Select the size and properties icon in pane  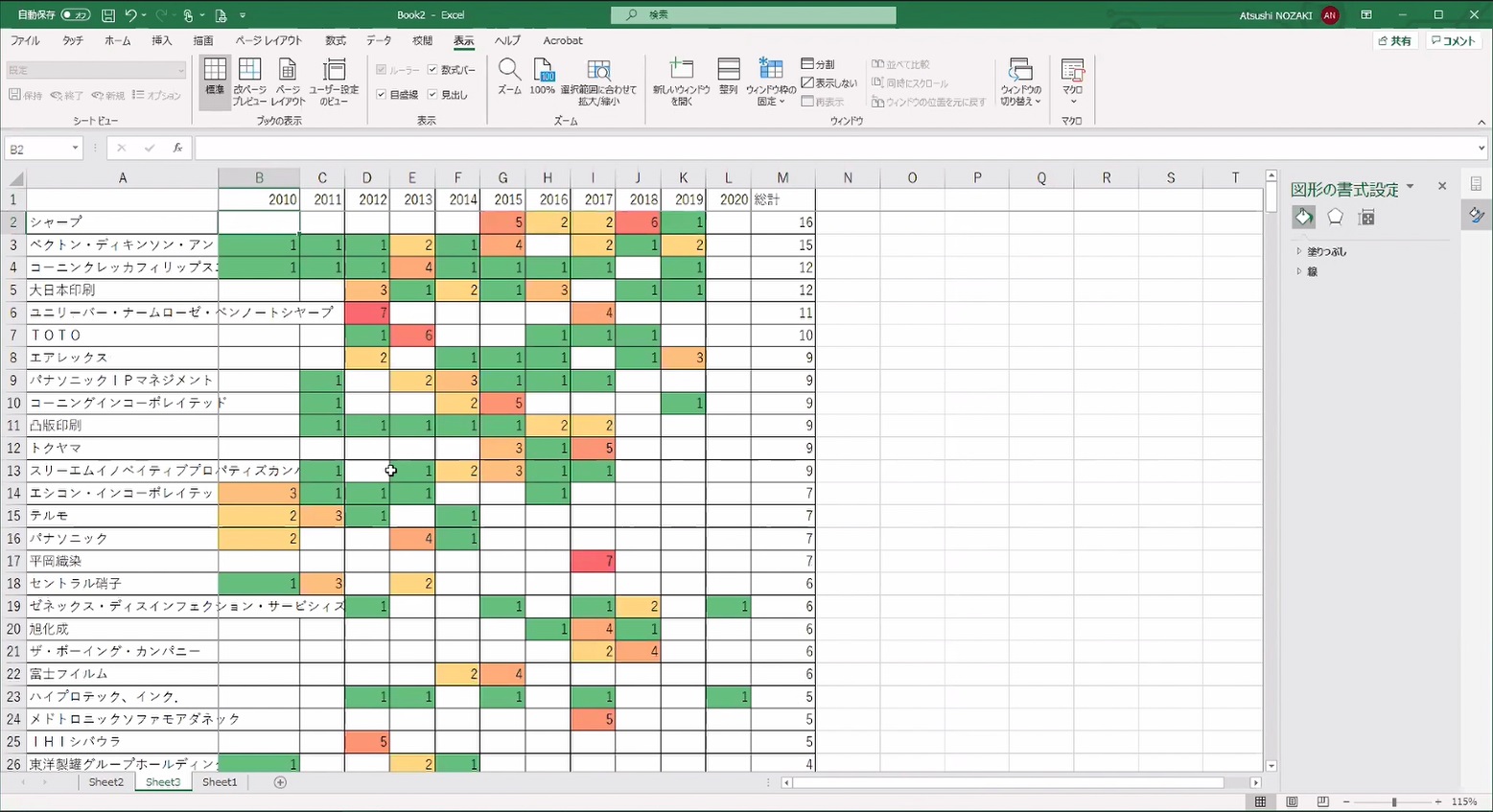coord(1367,218)
